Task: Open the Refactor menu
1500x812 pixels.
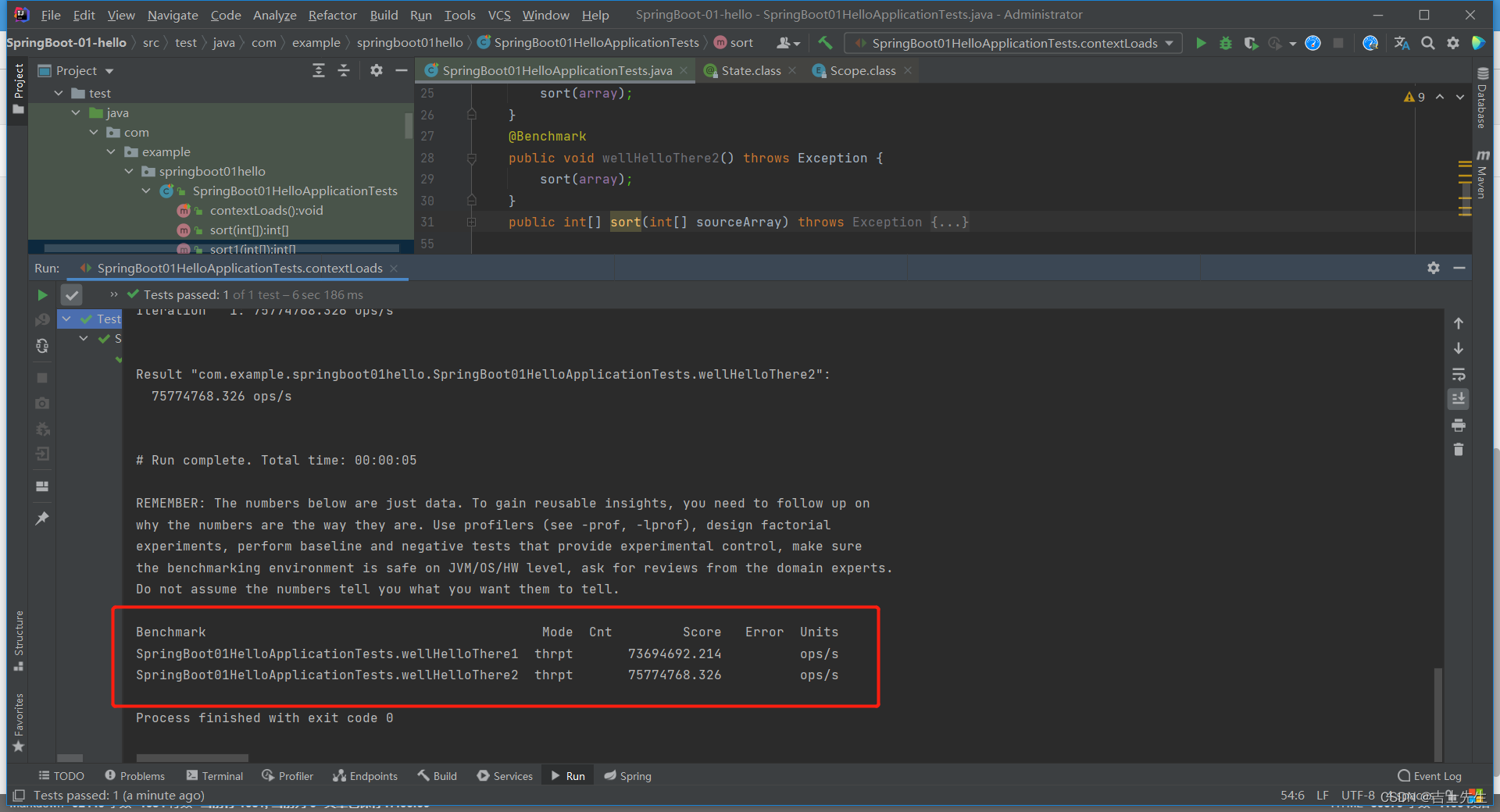Action: click(x=332, y=15)
